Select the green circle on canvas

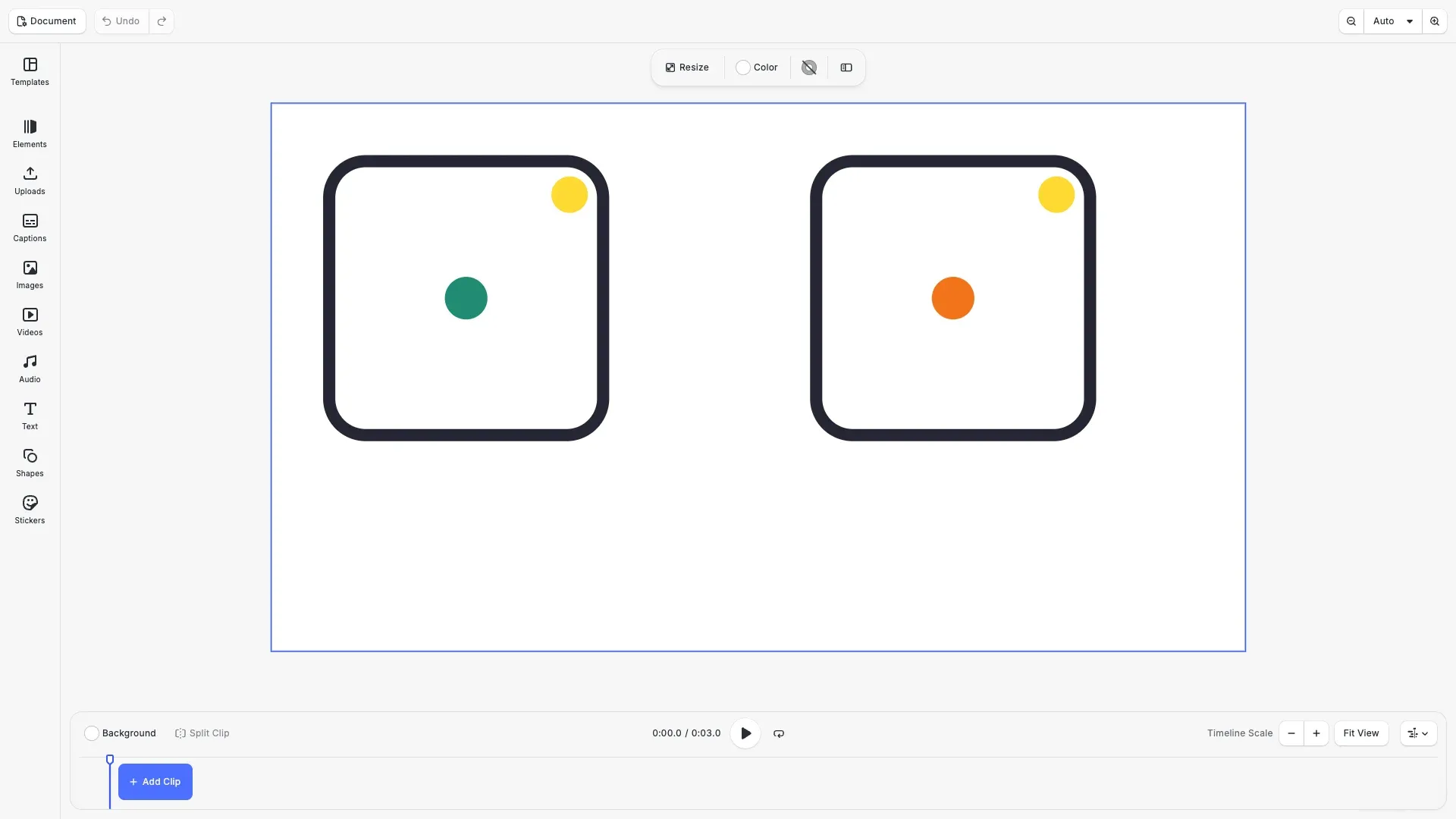466,298
